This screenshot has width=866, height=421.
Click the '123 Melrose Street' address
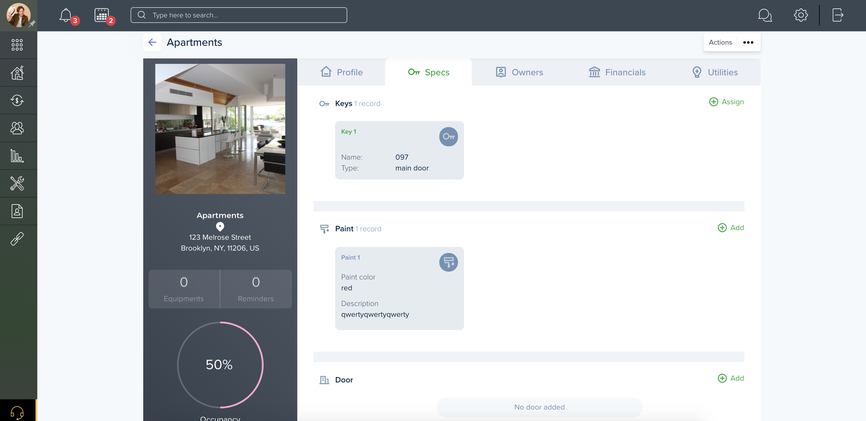220,238
